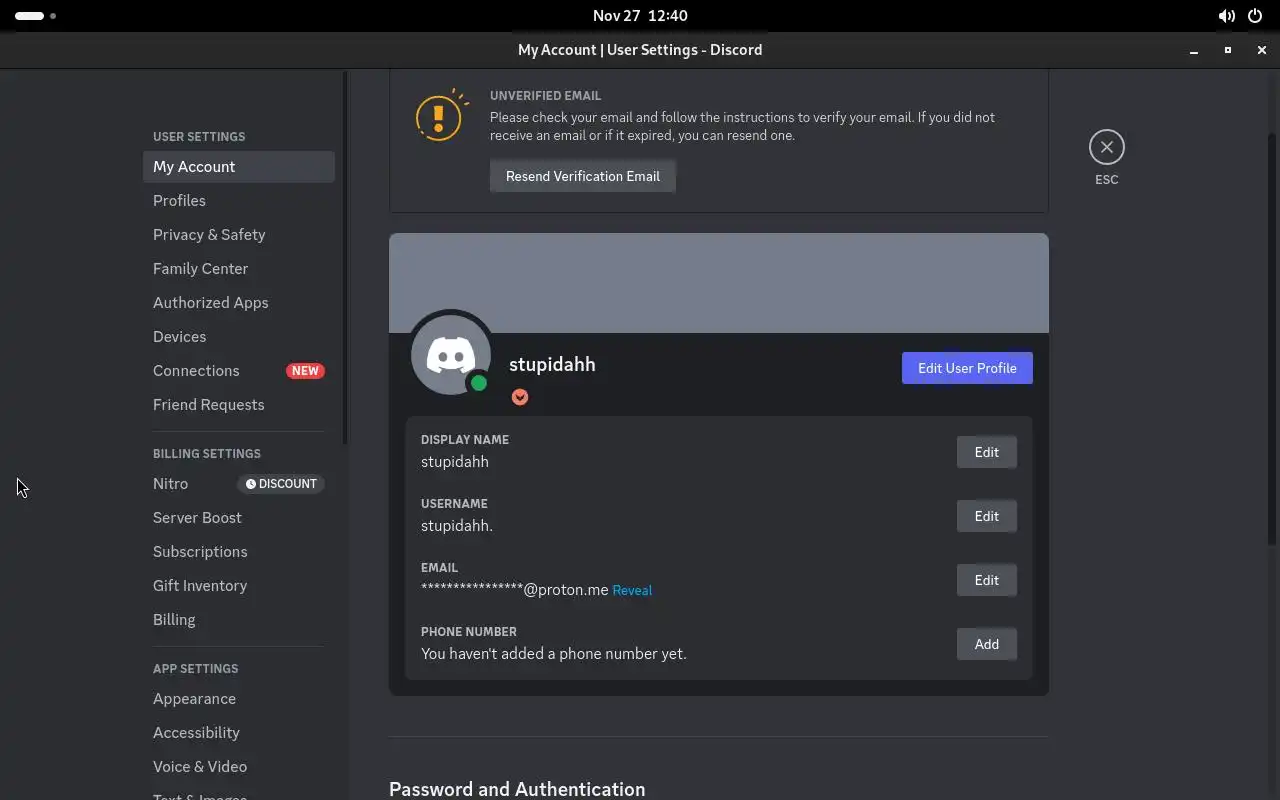Select Voice & Video settings
The height and width of the screenshot is (800, 1280).
[200, 766]
